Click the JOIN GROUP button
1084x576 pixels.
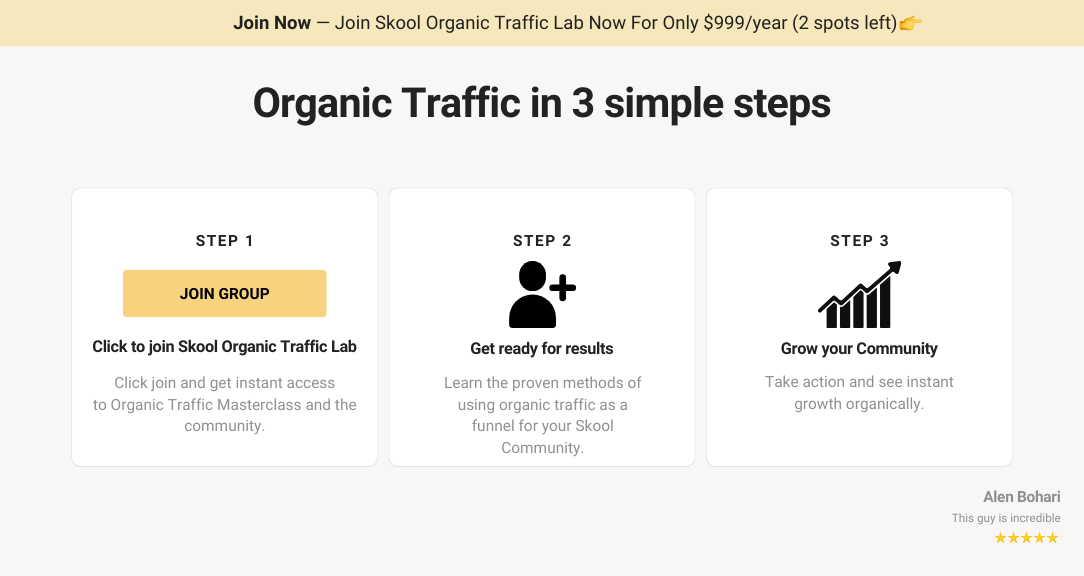(225, 293)
